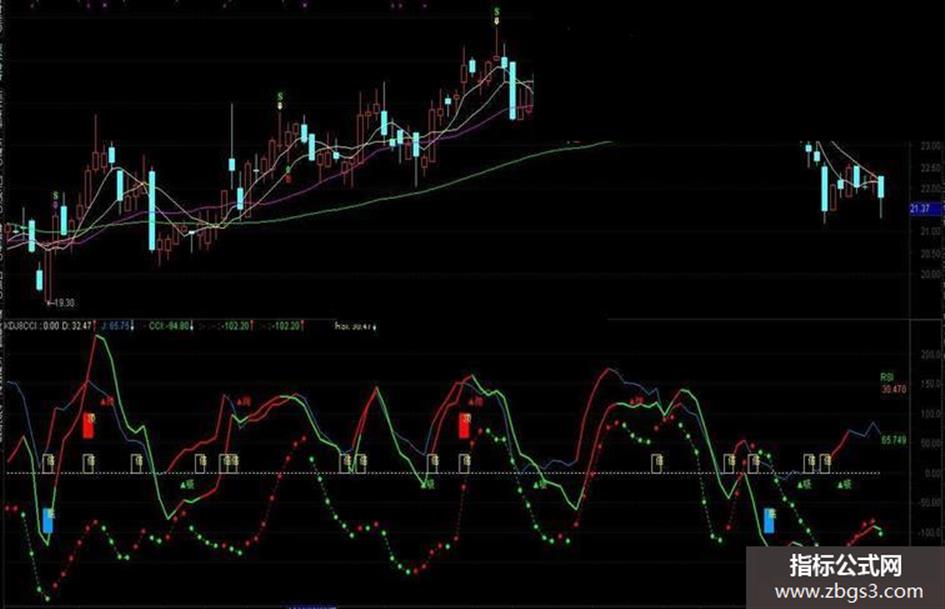
Task: Click the blue block marker near the chart's left edge
Action: click(48, 520)
